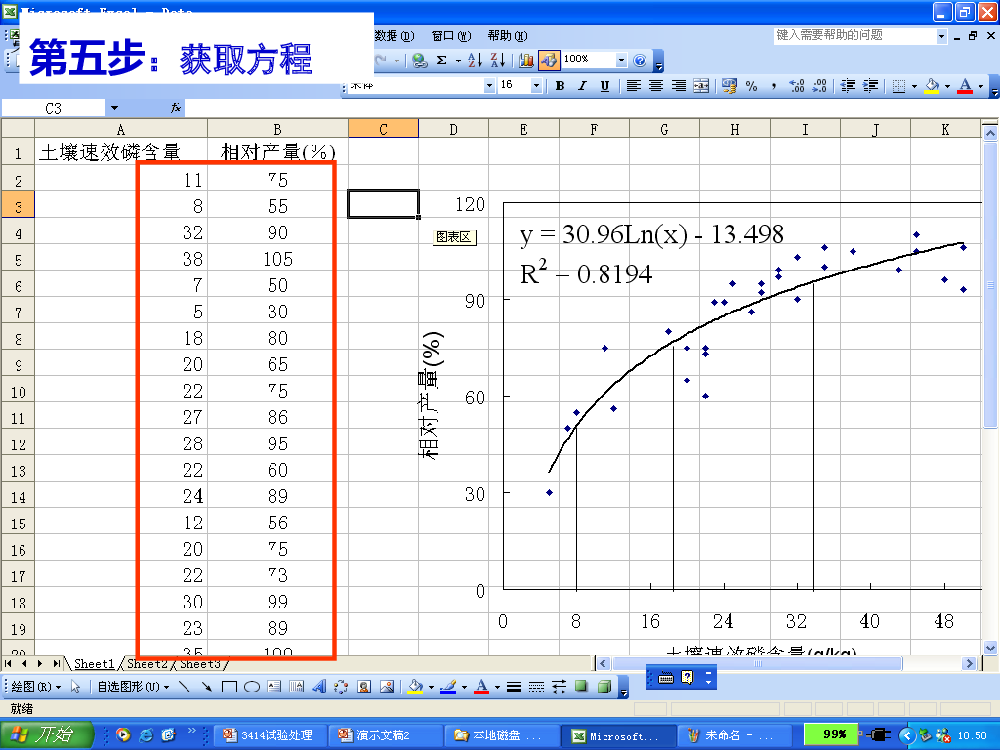1000x750 pixels.
Task: Insert Clip Art icon
Action: coord(364,687)
